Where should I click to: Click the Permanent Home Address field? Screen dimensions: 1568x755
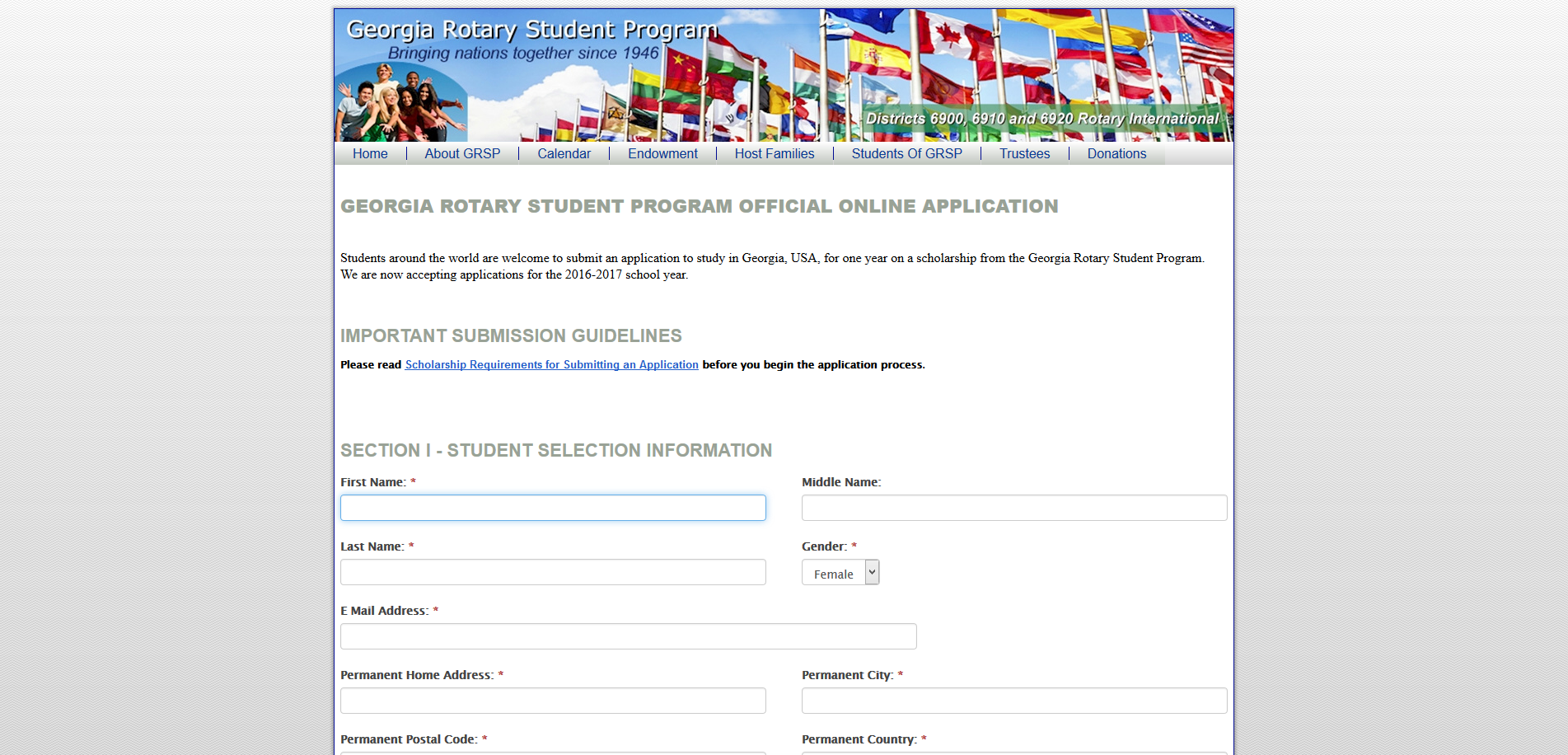coord(552,700)
